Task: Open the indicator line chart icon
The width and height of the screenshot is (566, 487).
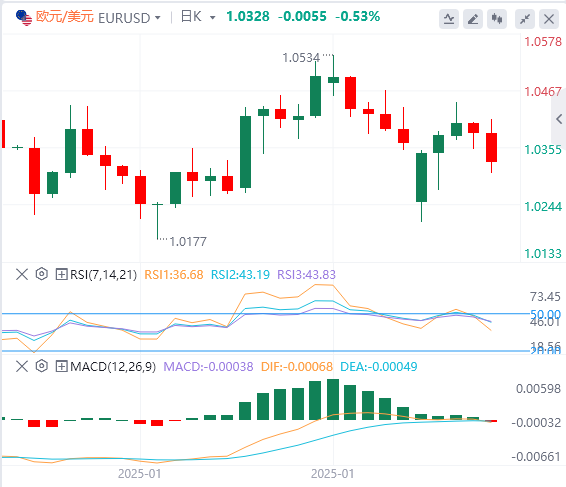Action: (449, 18)
